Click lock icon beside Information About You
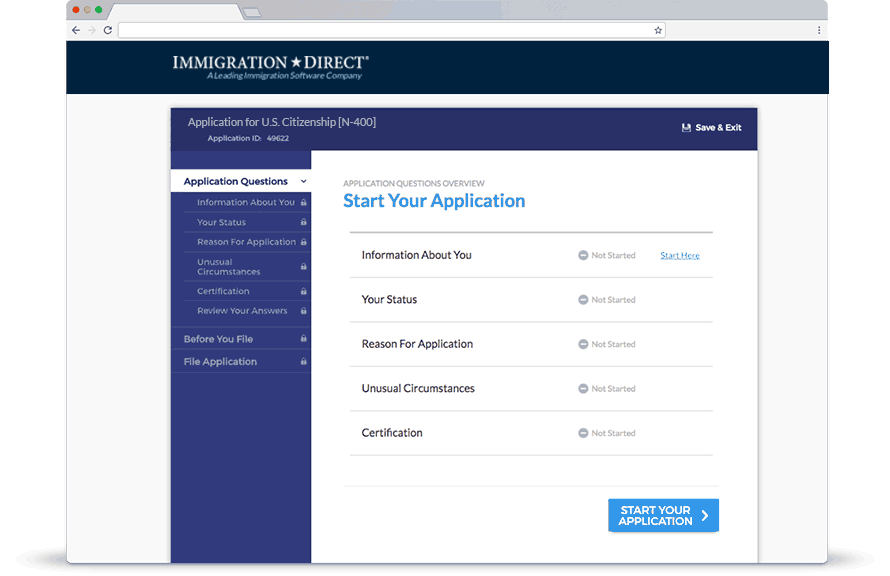Image resolution: width=890 pixels, height=576 pixels. point(304,203)
